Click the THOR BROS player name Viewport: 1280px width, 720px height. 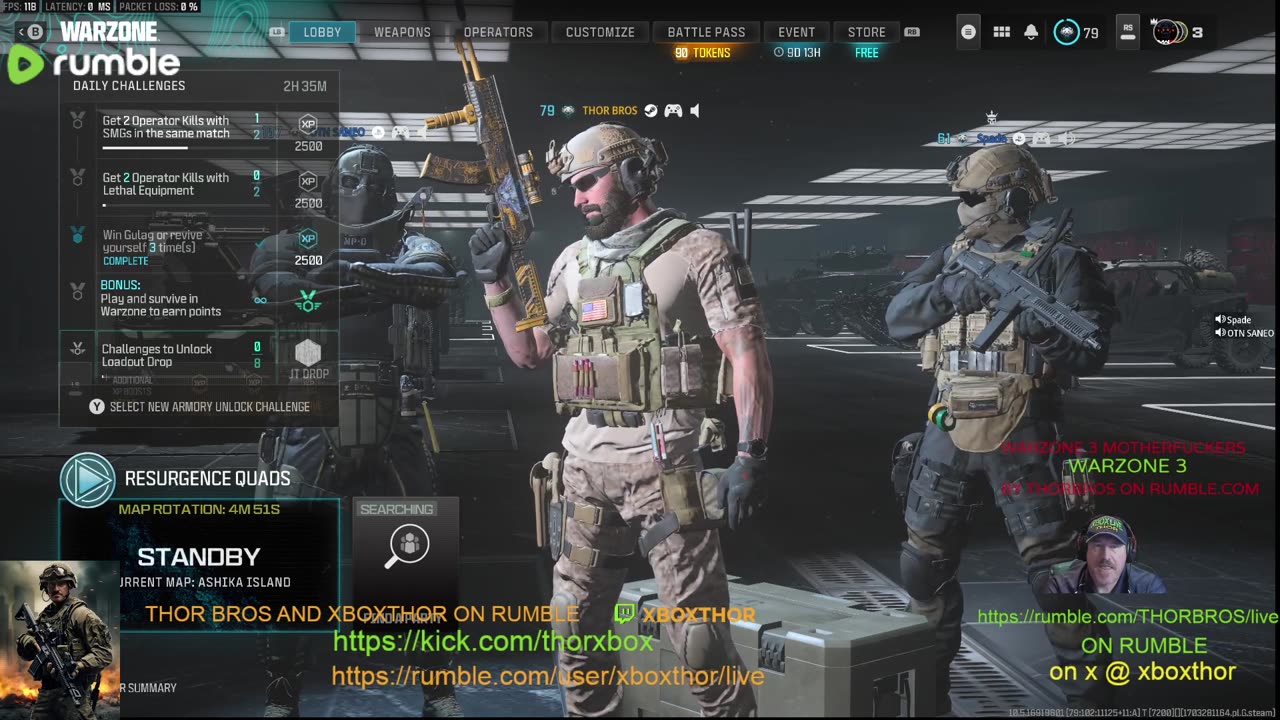pos(610,111)
